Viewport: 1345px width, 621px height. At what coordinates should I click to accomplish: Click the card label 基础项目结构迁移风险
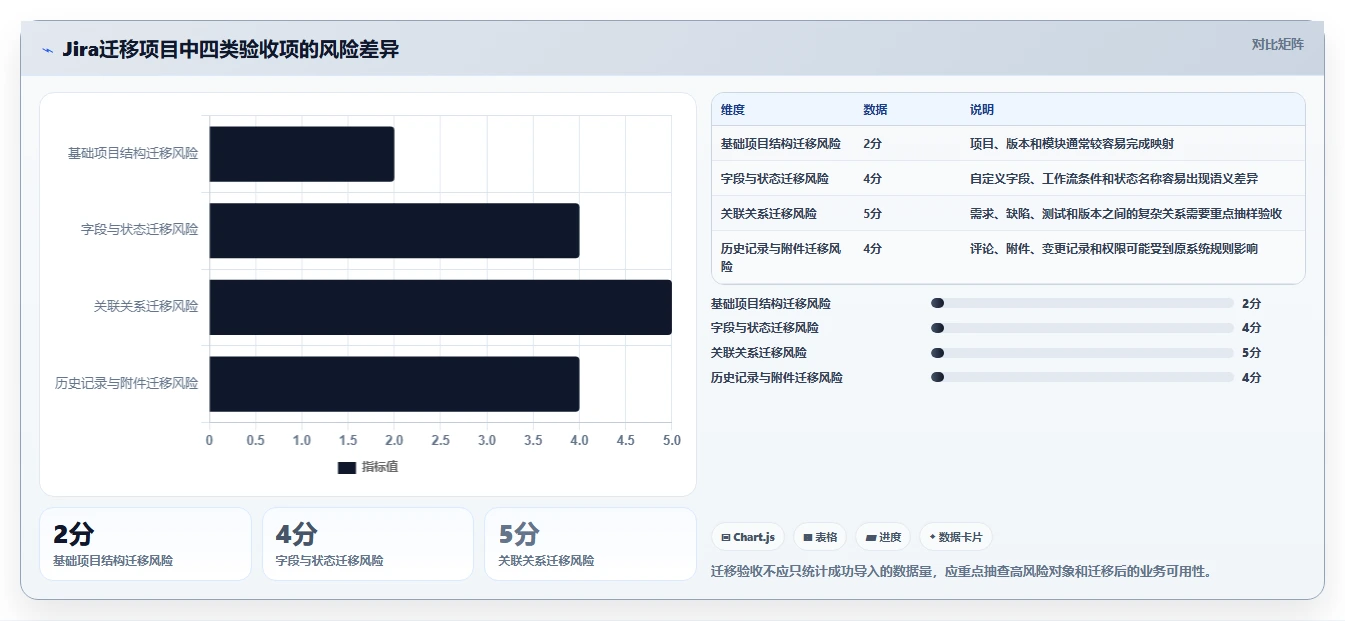pyautogui.click(x=113, y=561)
